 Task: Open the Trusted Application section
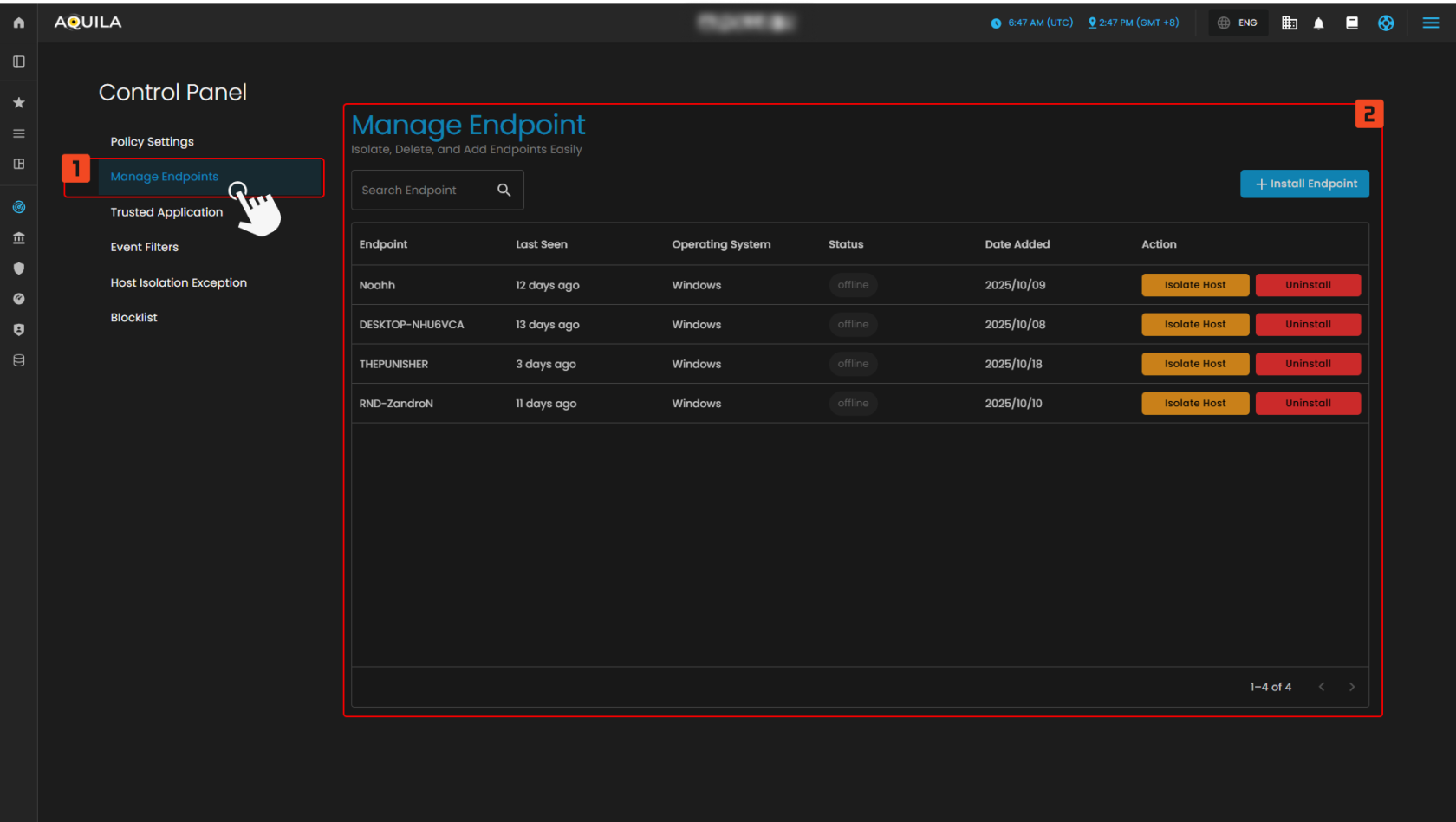click(x=166, y=212)
